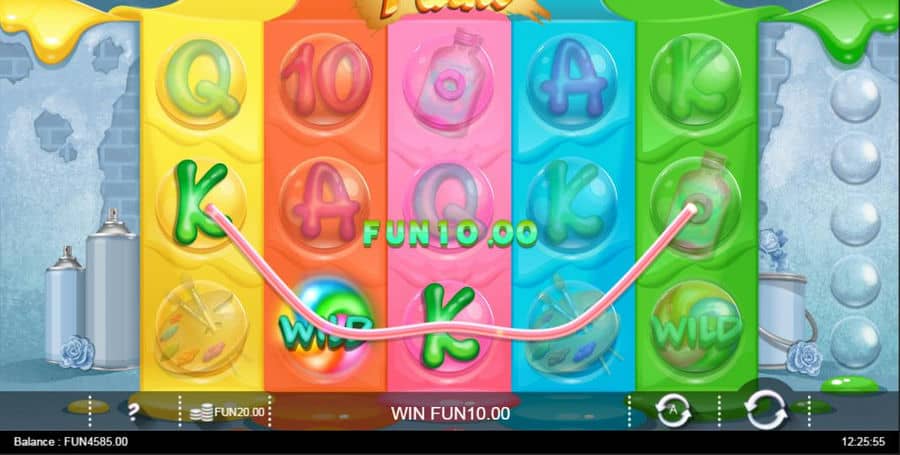Open the FUN20.00 bet selector
900x455 pixels.
(x=228, y=411)
